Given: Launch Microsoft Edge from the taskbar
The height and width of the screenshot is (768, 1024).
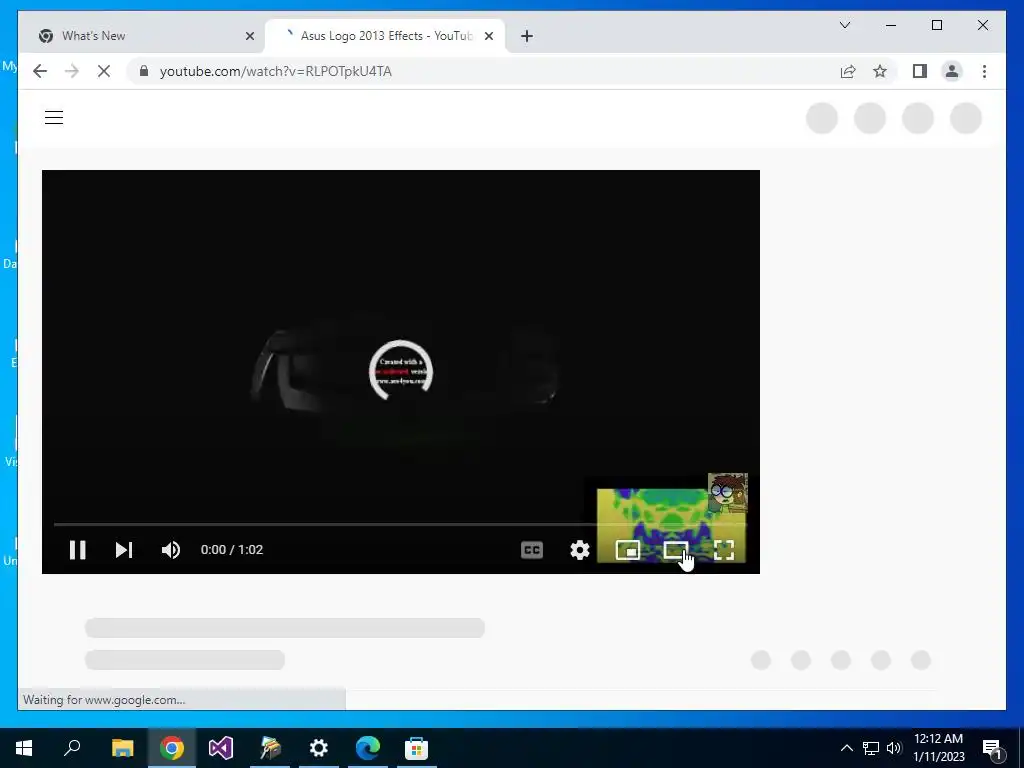Looking at the screenshot, I should point(368,748).
